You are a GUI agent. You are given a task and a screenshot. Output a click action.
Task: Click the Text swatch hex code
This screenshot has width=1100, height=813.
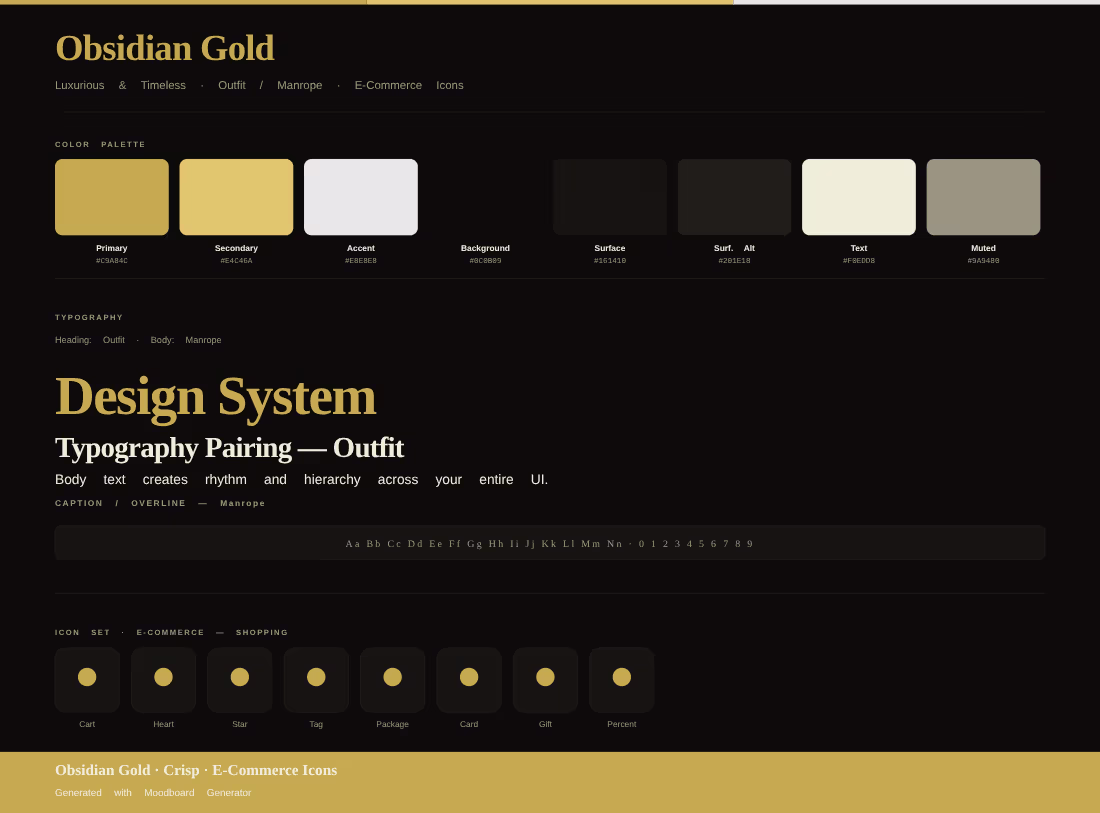click(859, 261)
